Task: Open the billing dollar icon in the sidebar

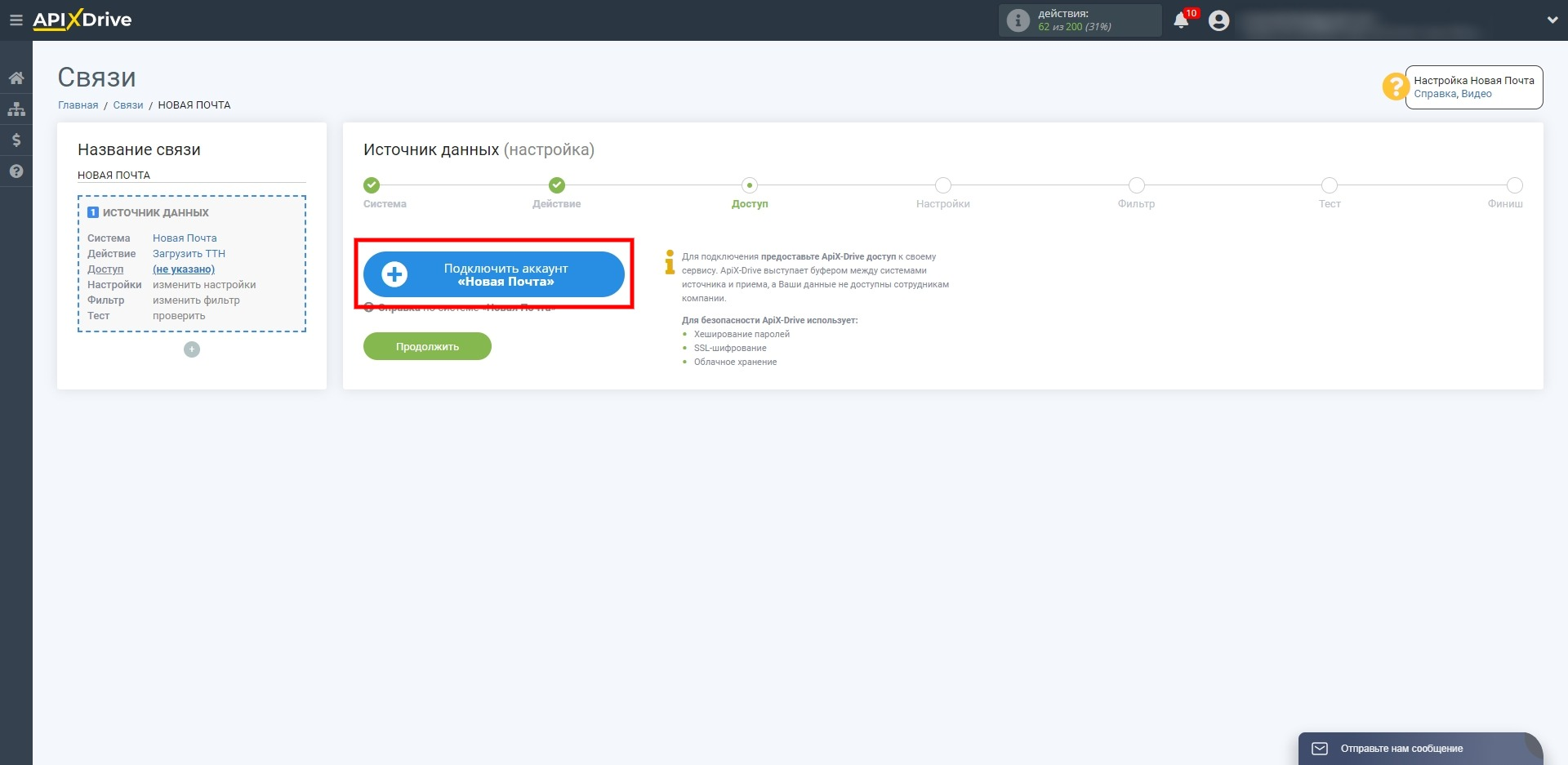Action: pos(16,140)
